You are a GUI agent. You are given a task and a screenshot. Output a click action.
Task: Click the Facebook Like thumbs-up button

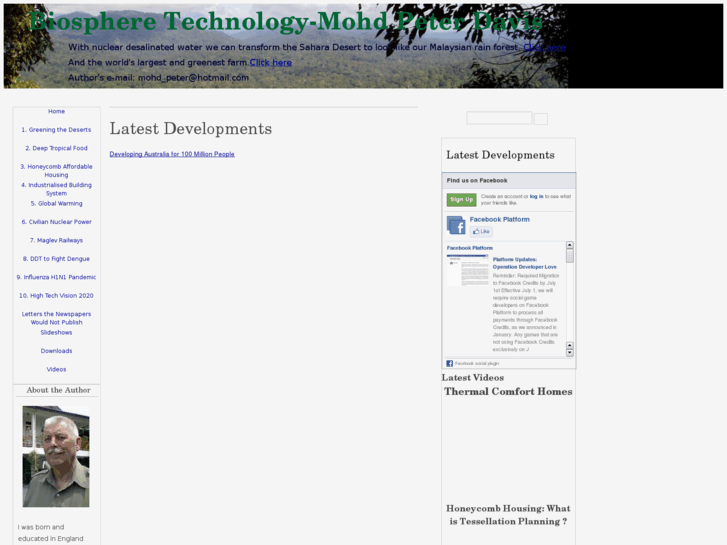(x=481, y=231)
